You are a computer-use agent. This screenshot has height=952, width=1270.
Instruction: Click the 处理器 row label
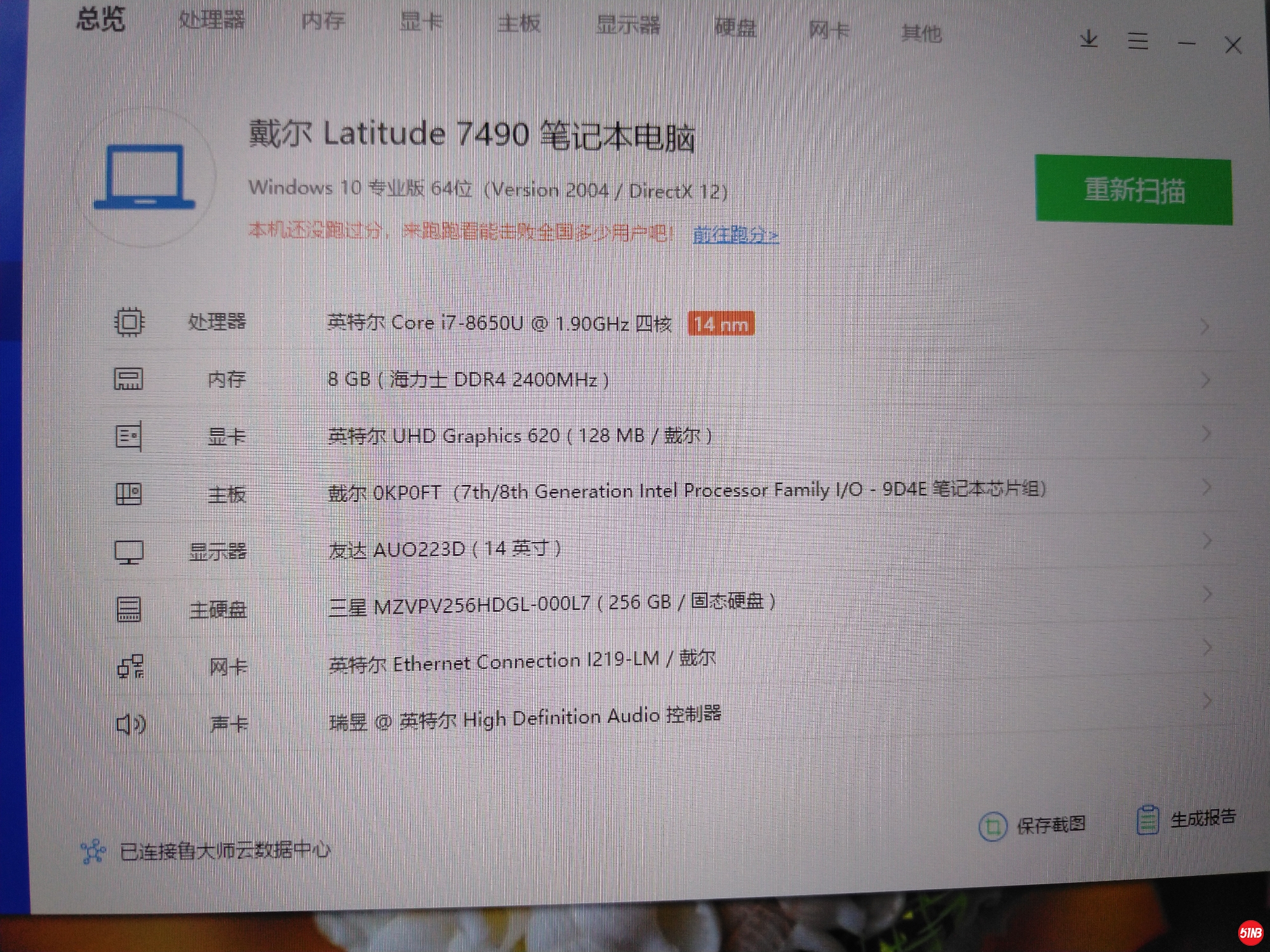(217, 321)
